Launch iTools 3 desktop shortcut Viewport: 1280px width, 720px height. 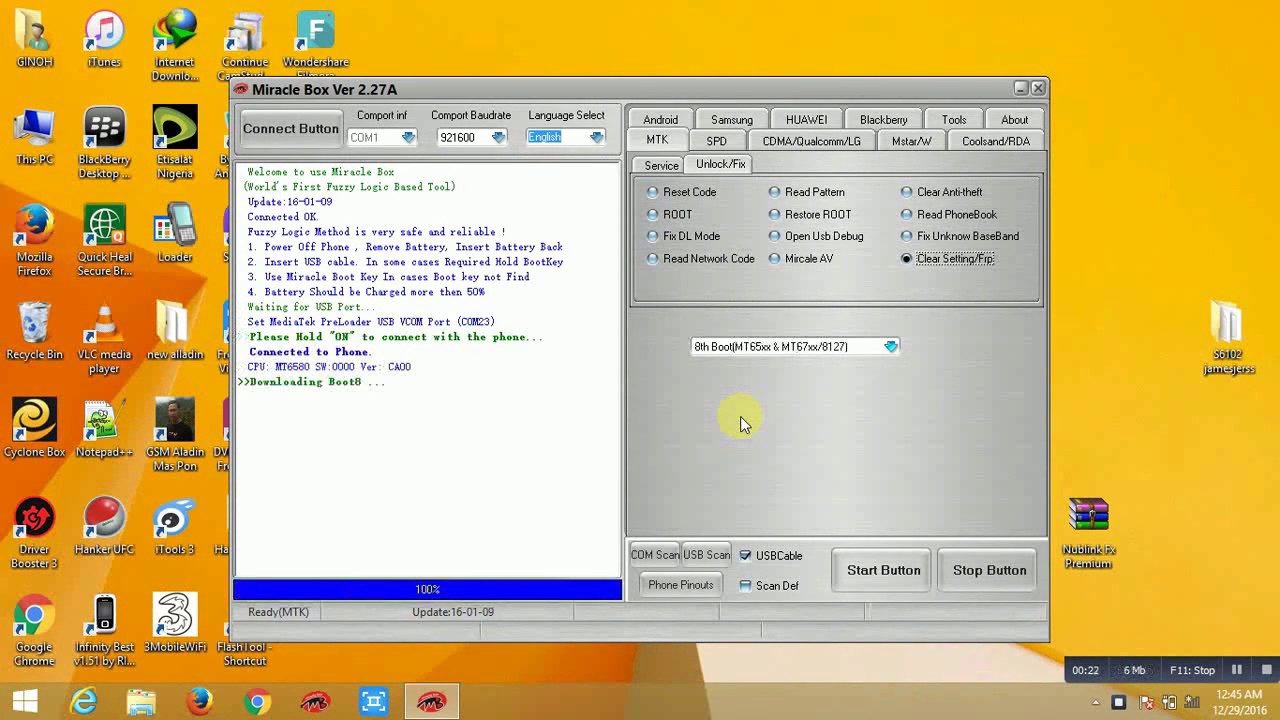(x=175, y=527)
